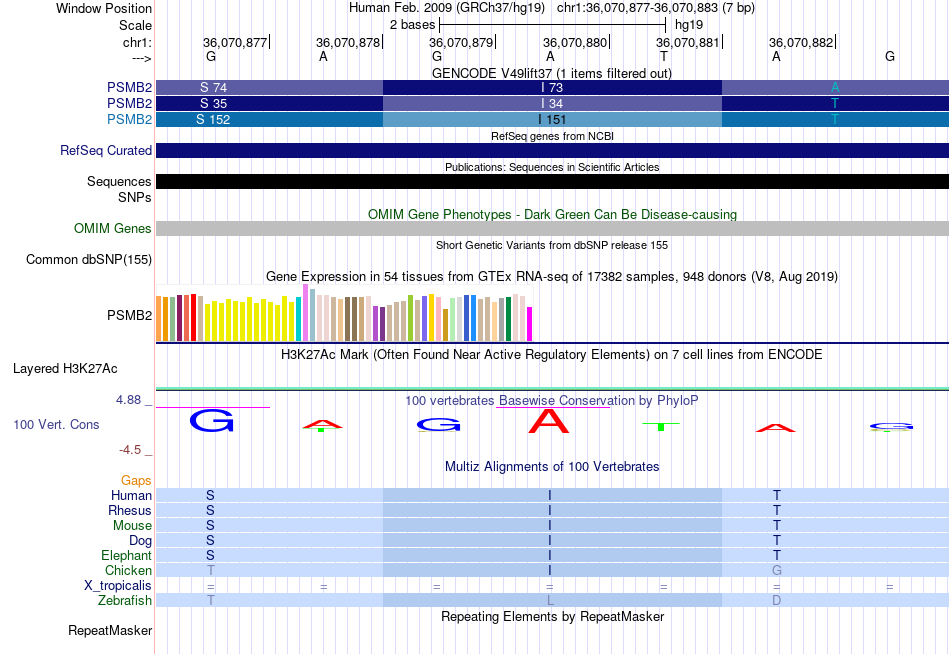Screen dimensions: 950x654
Task: Open the GENCODE V49lift37 track title
Action: (551, 73)
